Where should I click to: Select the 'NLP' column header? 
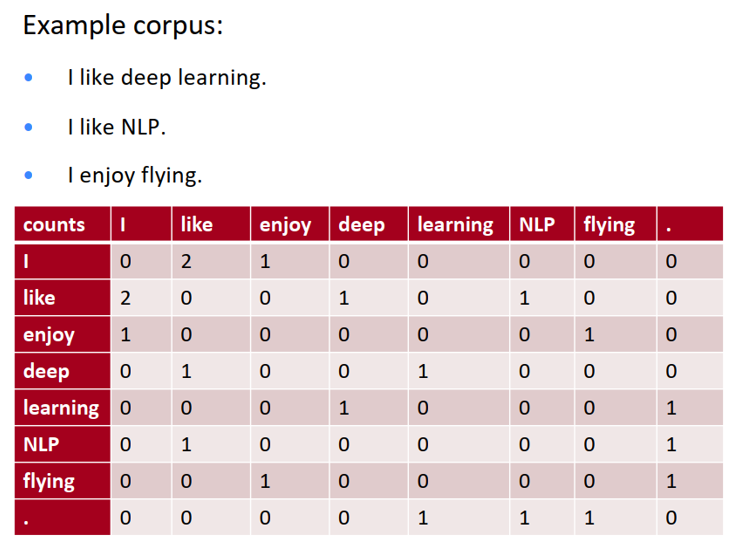[x=537, y=225]
